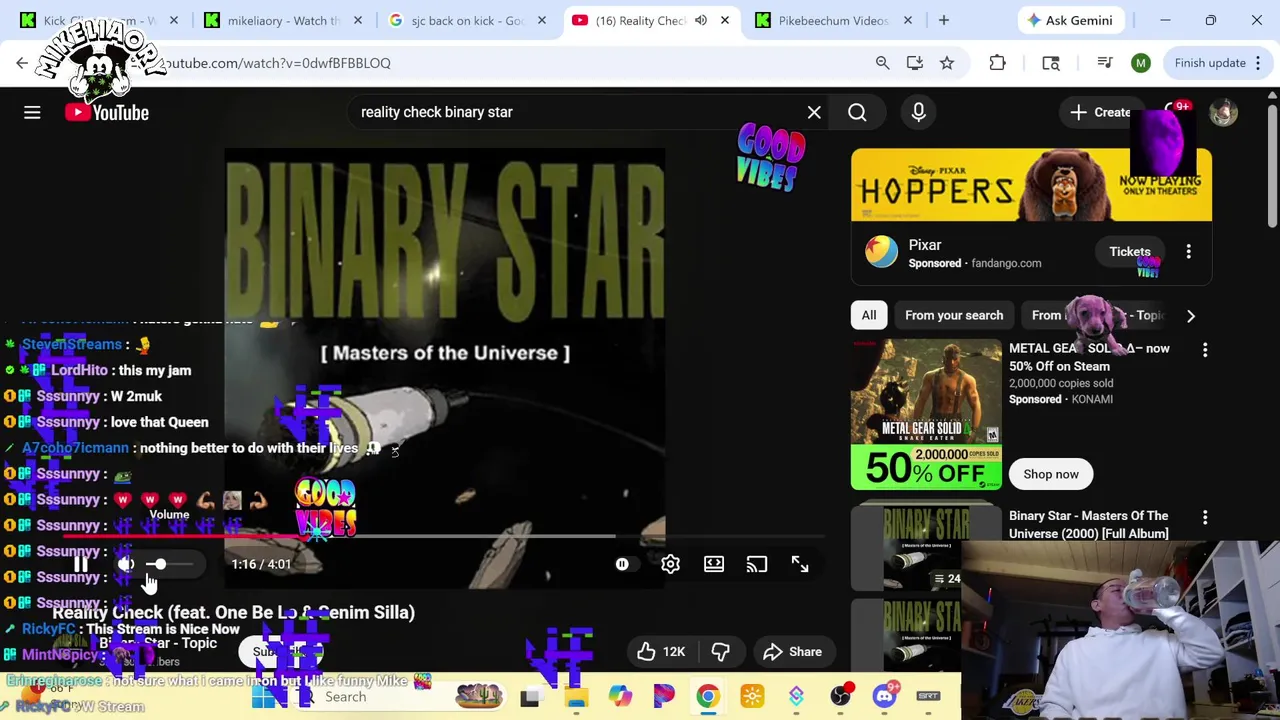This screenshot has width=1280, height=720.
Task: Open Metal Gear ad three-dot options
Action: click(1205, 350)
